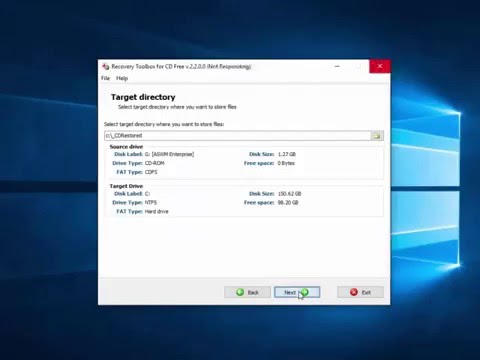The height and width of the screenshot is (360, 480).
Task: Click target Drive Type value 'NTFS'
Action: click(151, 203)
